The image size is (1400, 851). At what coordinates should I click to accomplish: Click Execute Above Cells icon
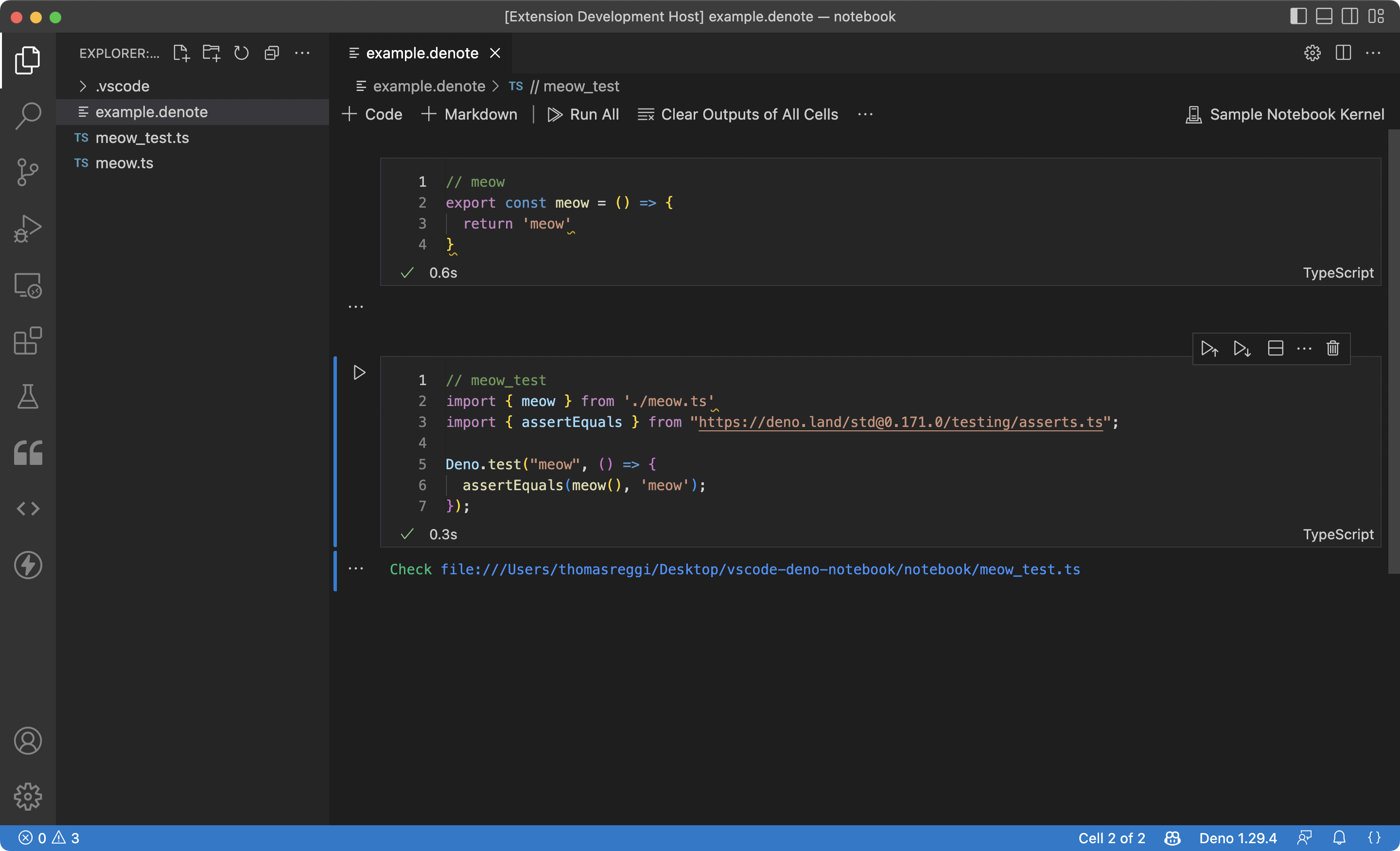click(x=1209, y=348)
